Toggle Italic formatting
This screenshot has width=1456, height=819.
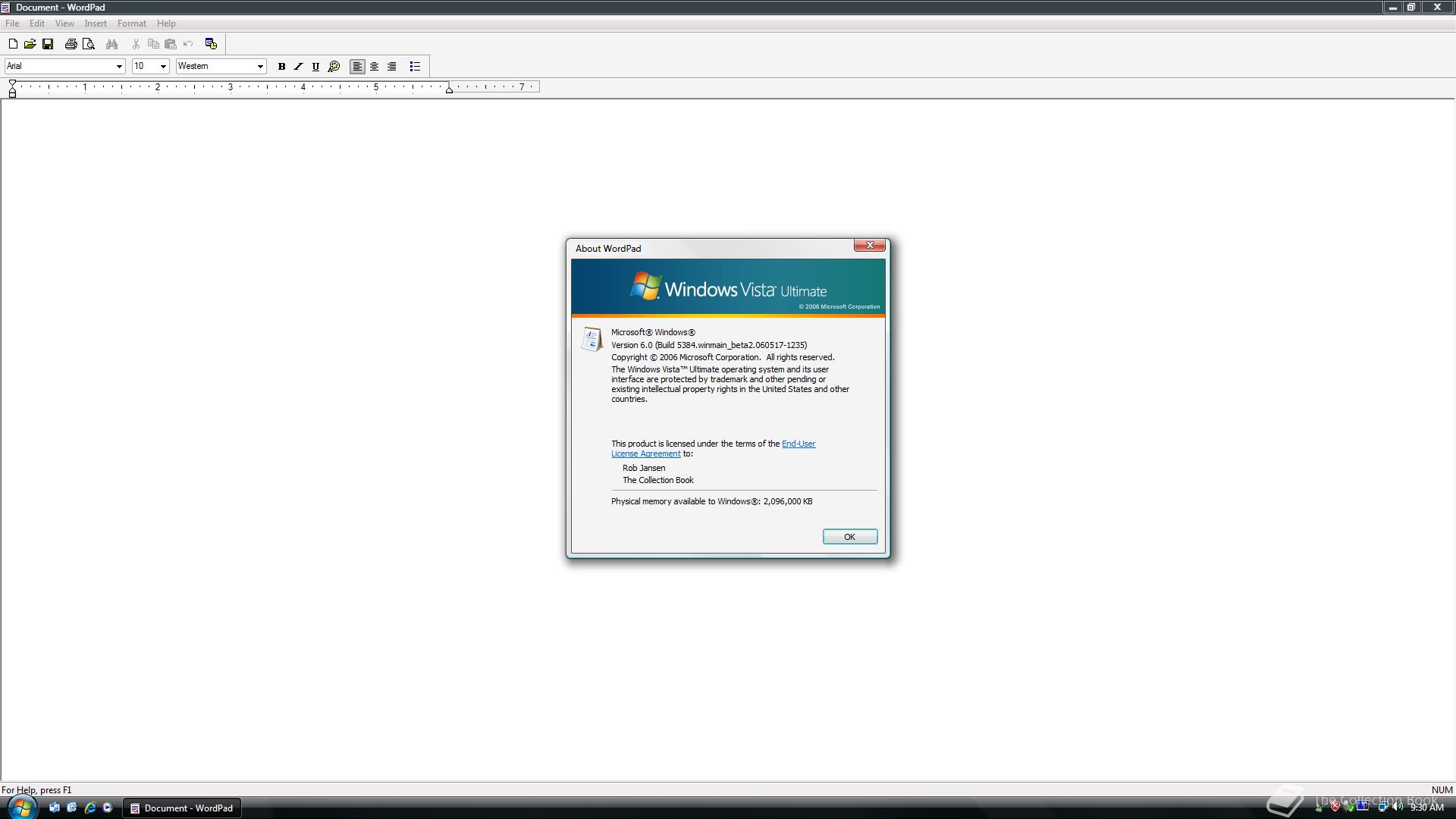pyautogui.click(x=299, y=67)
